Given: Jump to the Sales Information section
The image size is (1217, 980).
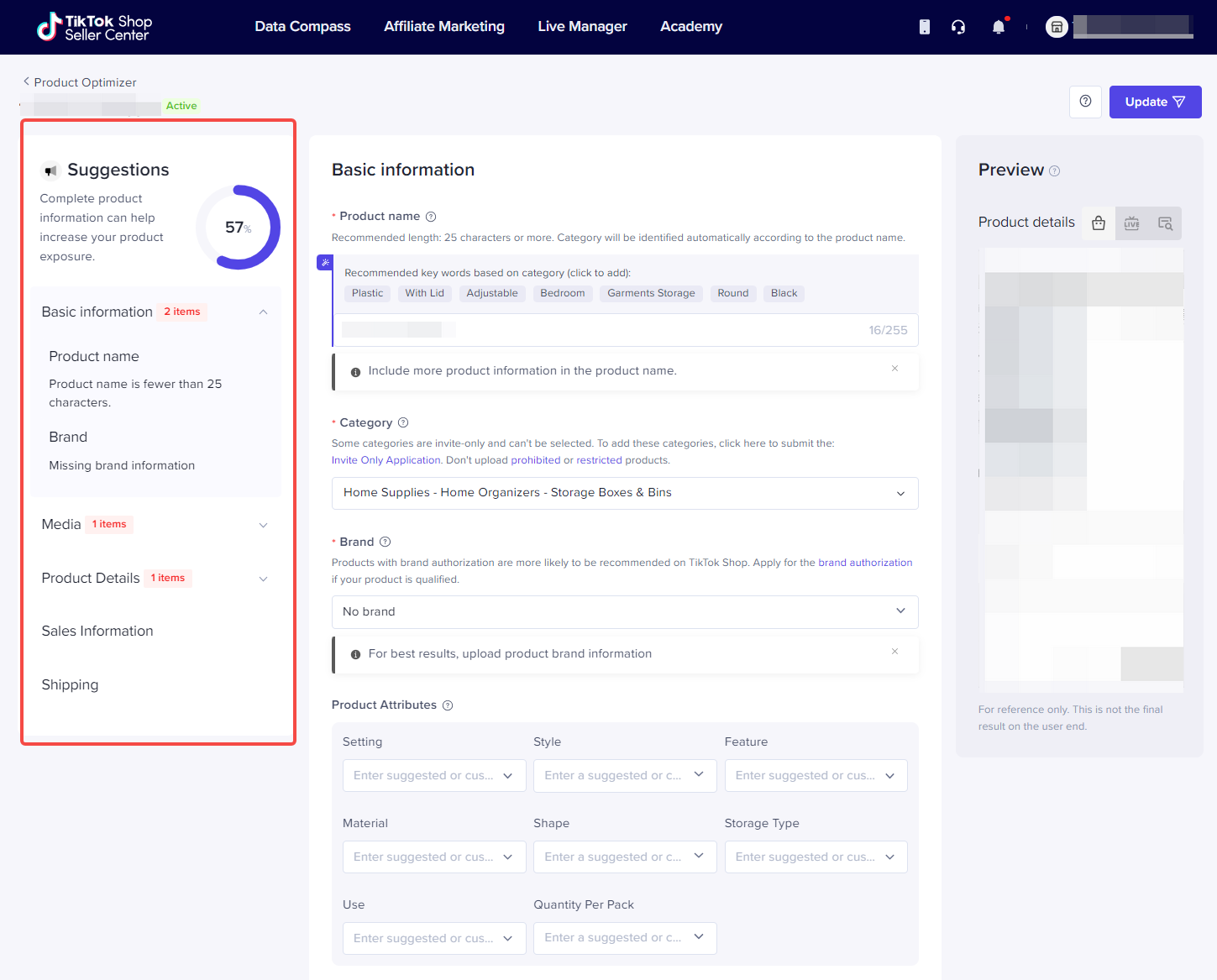Looking at the screenshot, I should [x=97, y=631].
